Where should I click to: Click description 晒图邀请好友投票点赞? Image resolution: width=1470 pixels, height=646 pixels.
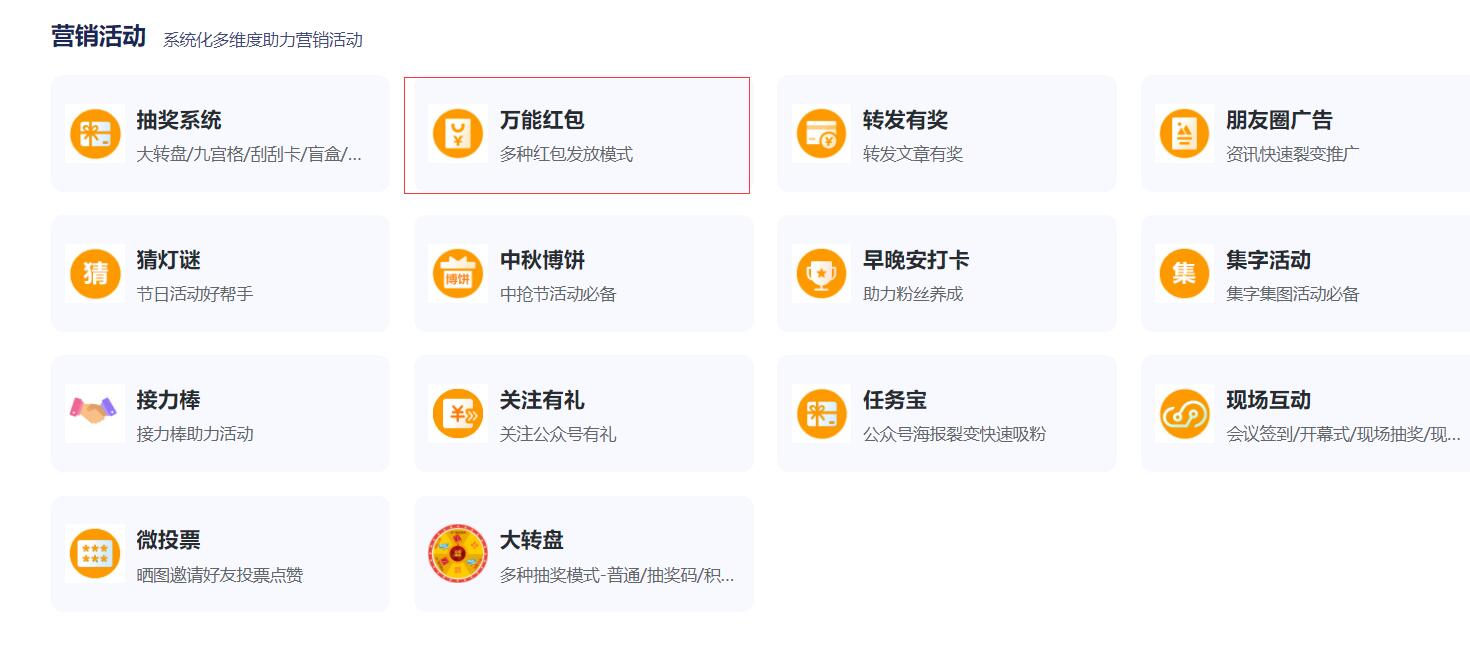(219, 575)
